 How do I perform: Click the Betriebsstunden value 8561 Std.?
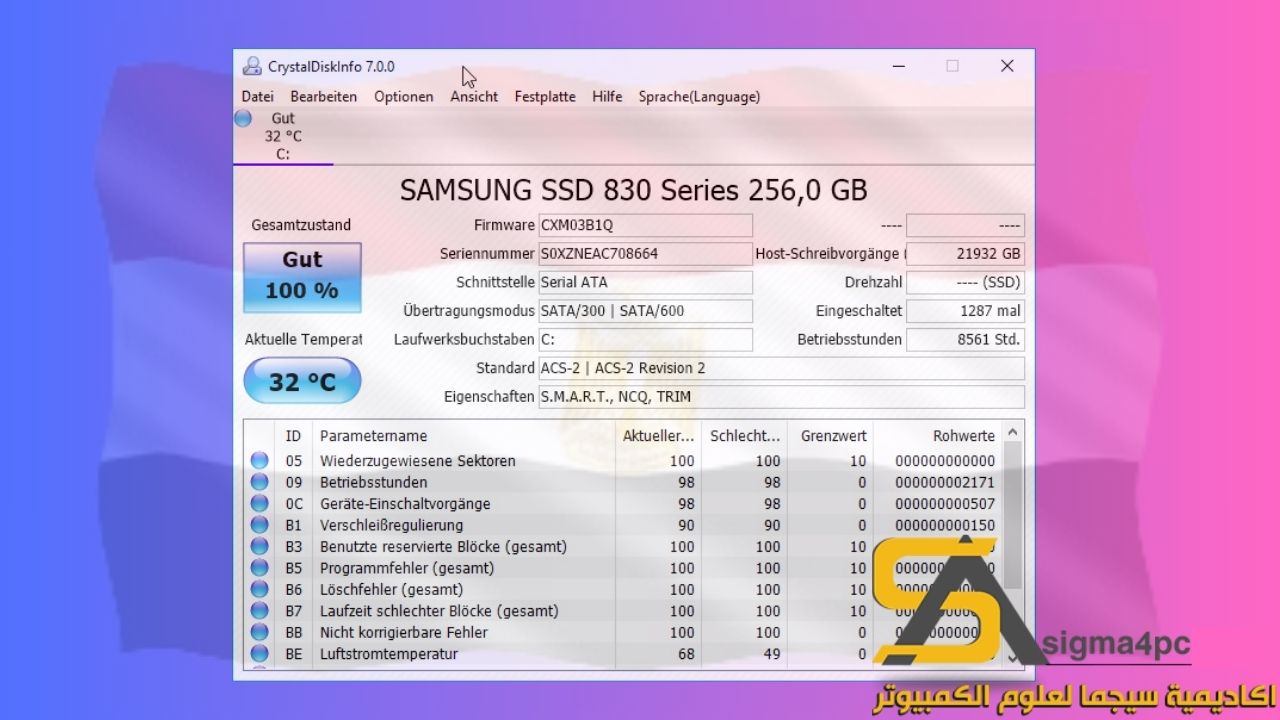coord(965,339)
